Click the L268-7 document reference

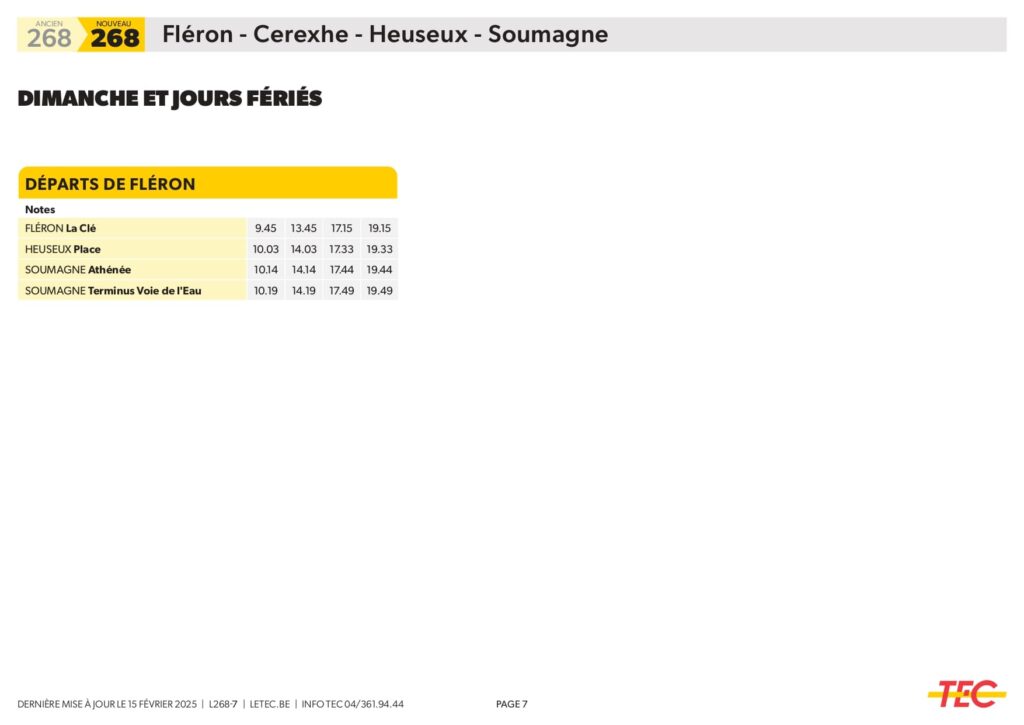click(223, 704)
